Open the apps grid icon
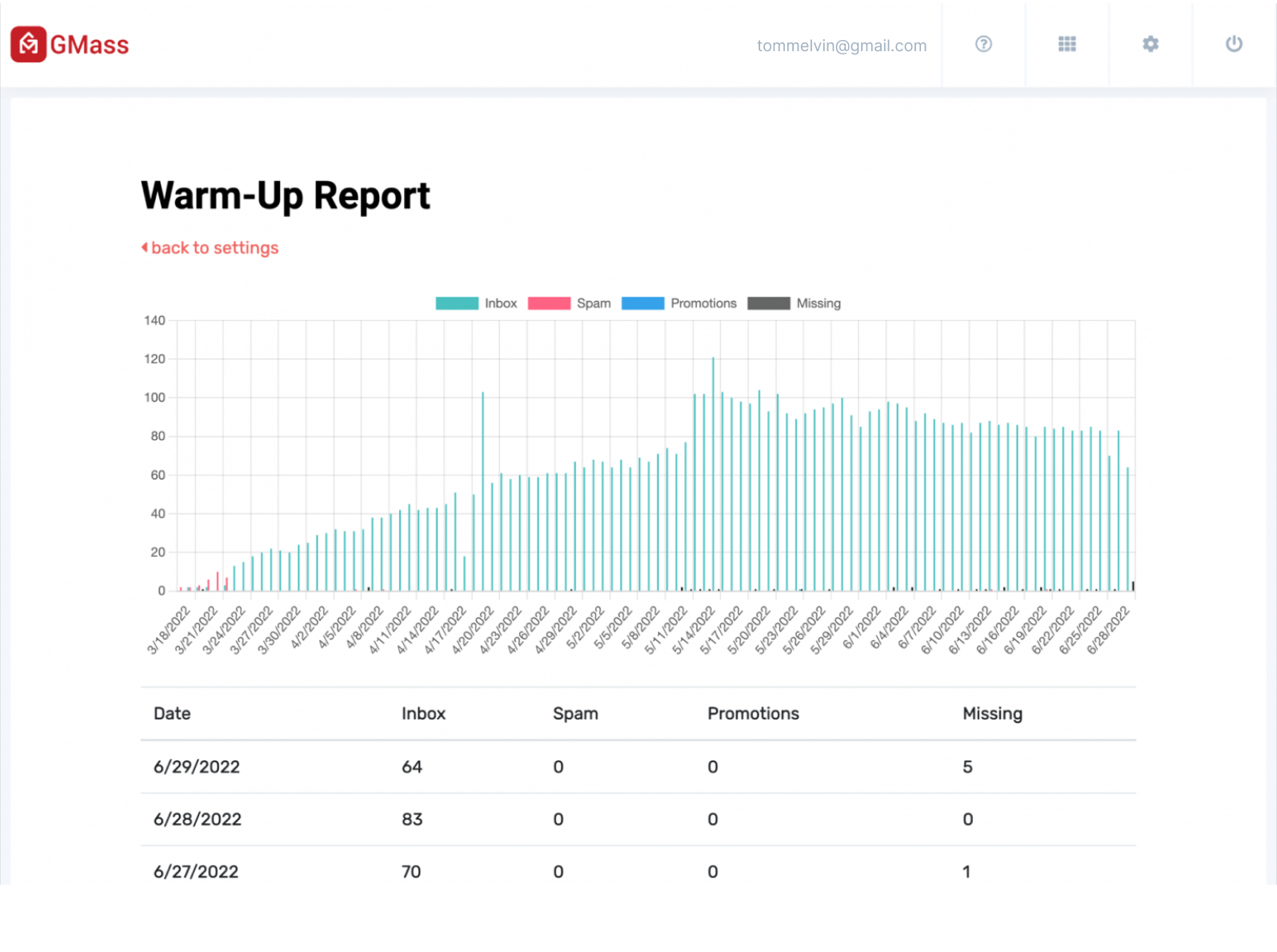1277x952 pixels. pyautogui.click(x=1067, y=44)
